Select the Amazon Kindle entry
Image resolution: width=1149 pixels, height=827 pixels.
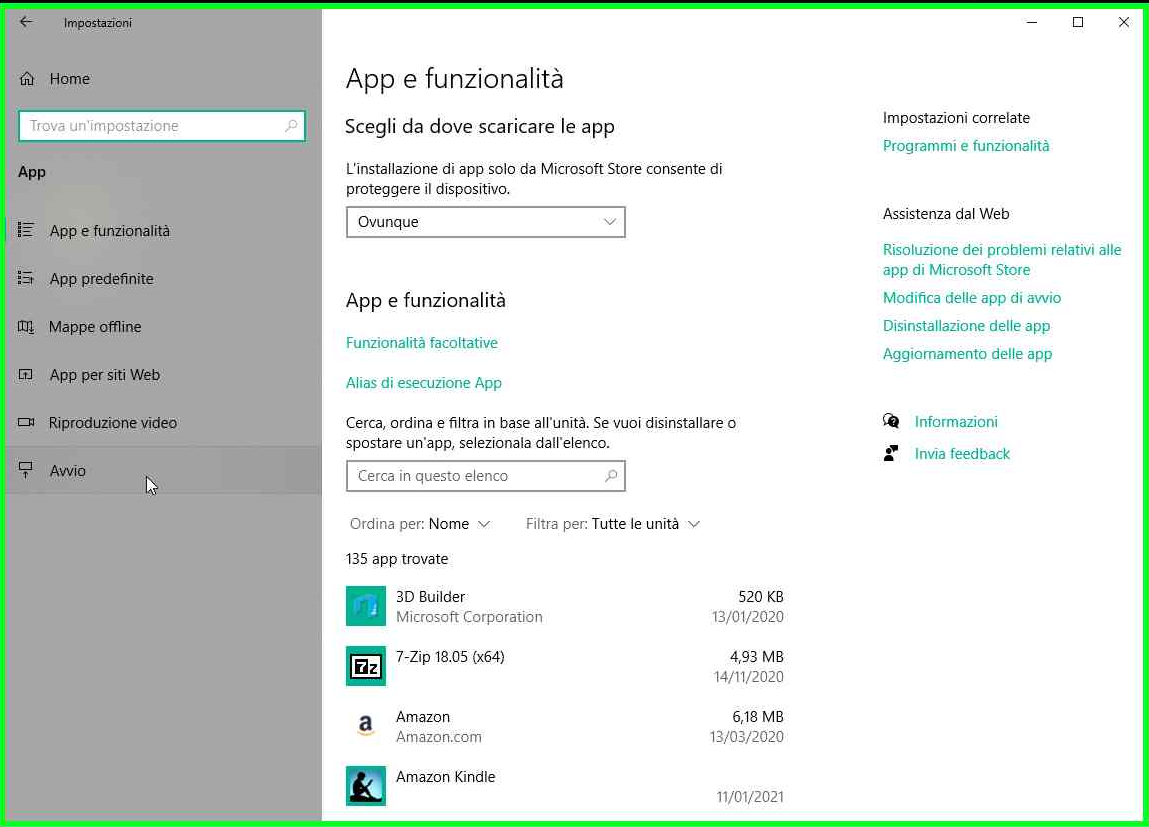click(565, 787)
